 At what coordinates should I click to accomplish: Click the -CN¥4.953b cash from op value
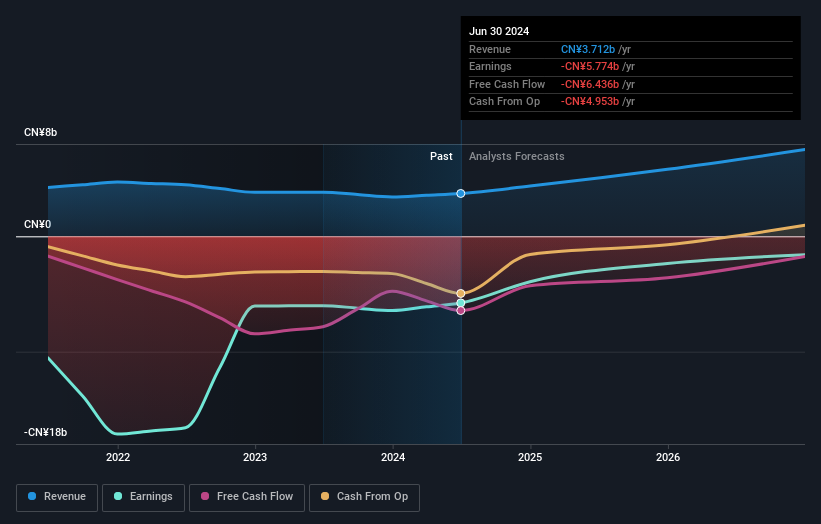tap(590, 102)
